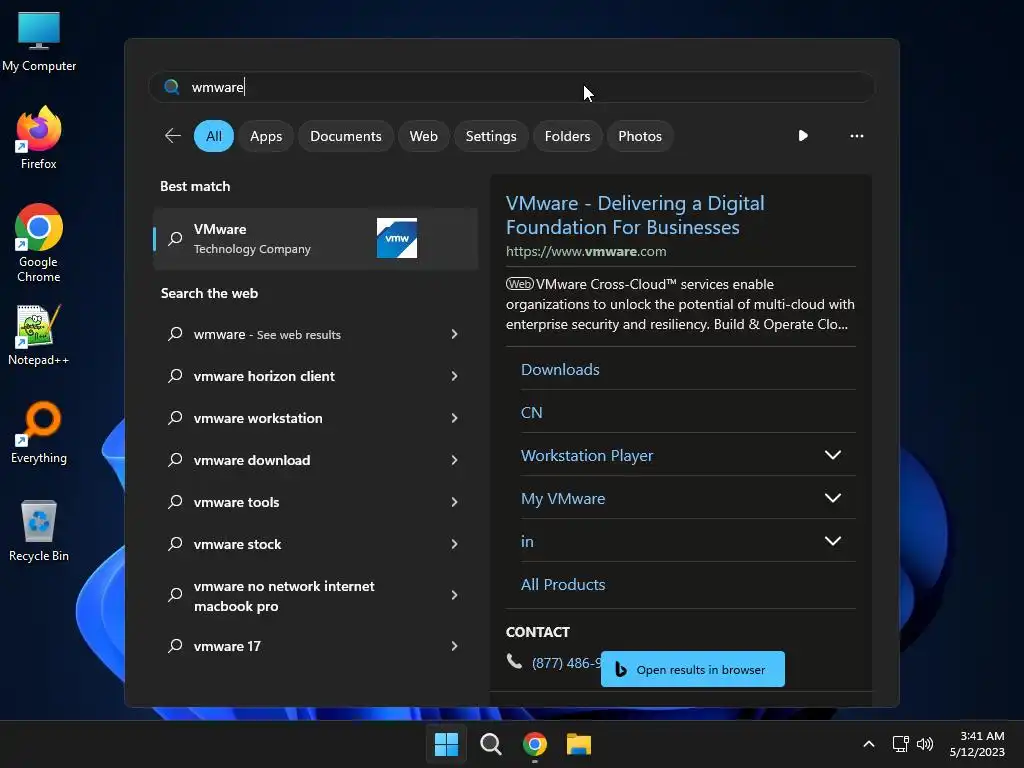Select the All filter tab
Viewport: 1024px width, 768px height.
coord(214,136)
